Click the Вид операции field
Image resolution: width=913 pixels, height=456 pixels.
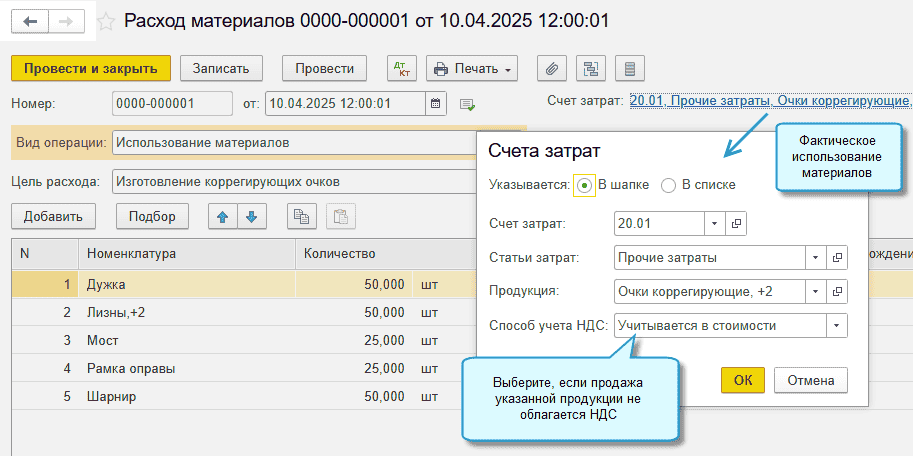(296, 143)
